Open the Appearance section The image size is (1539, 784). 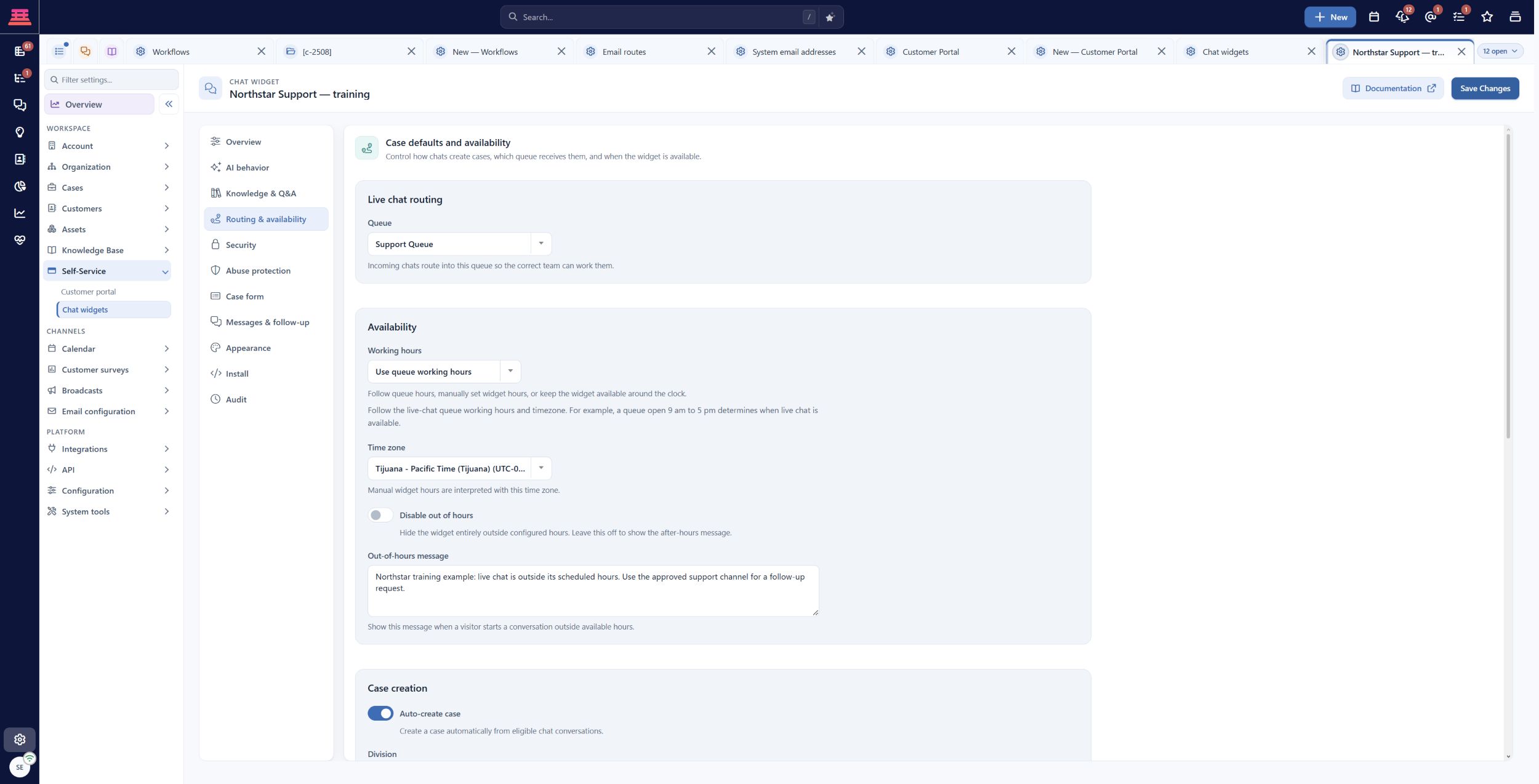pyautogui.click(x=266, y=348)
